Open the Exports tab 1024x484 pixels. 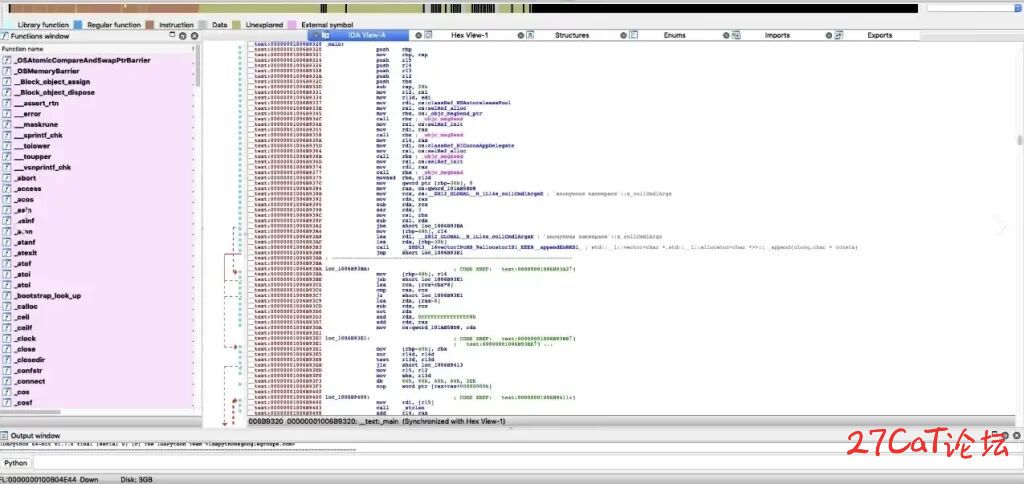[x=880, y=35]
